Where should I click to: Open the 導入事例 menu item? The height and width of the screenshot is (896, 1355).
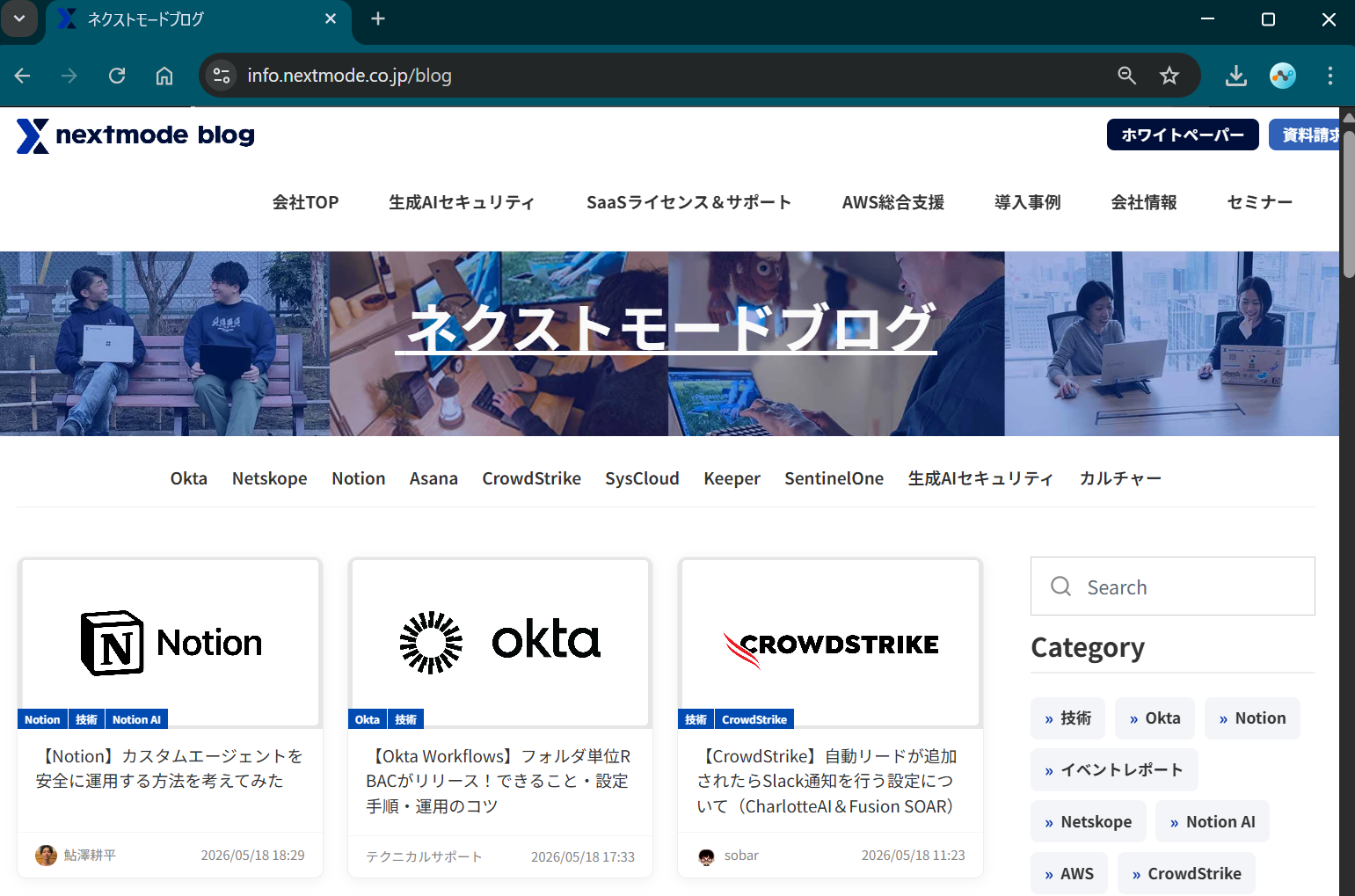pyautogui.click(x=1028, y=202)
